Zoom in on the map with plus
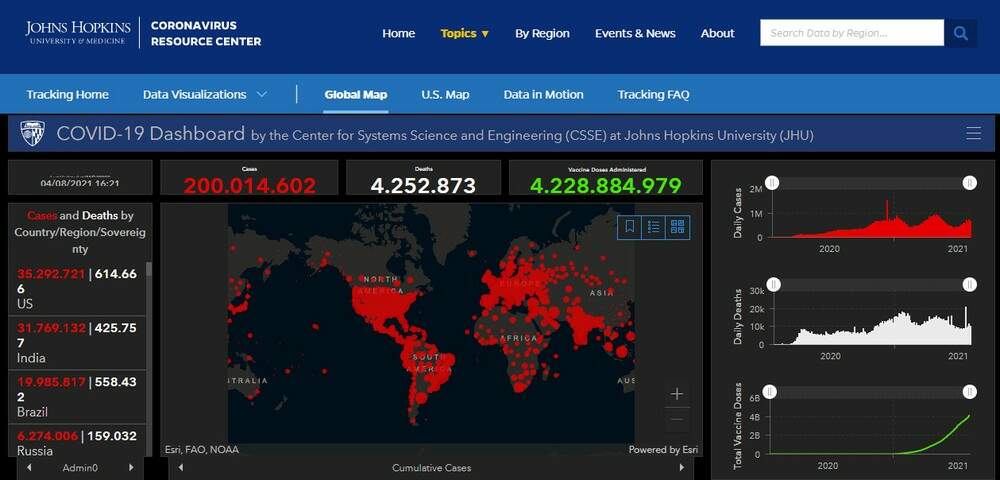 677,394
